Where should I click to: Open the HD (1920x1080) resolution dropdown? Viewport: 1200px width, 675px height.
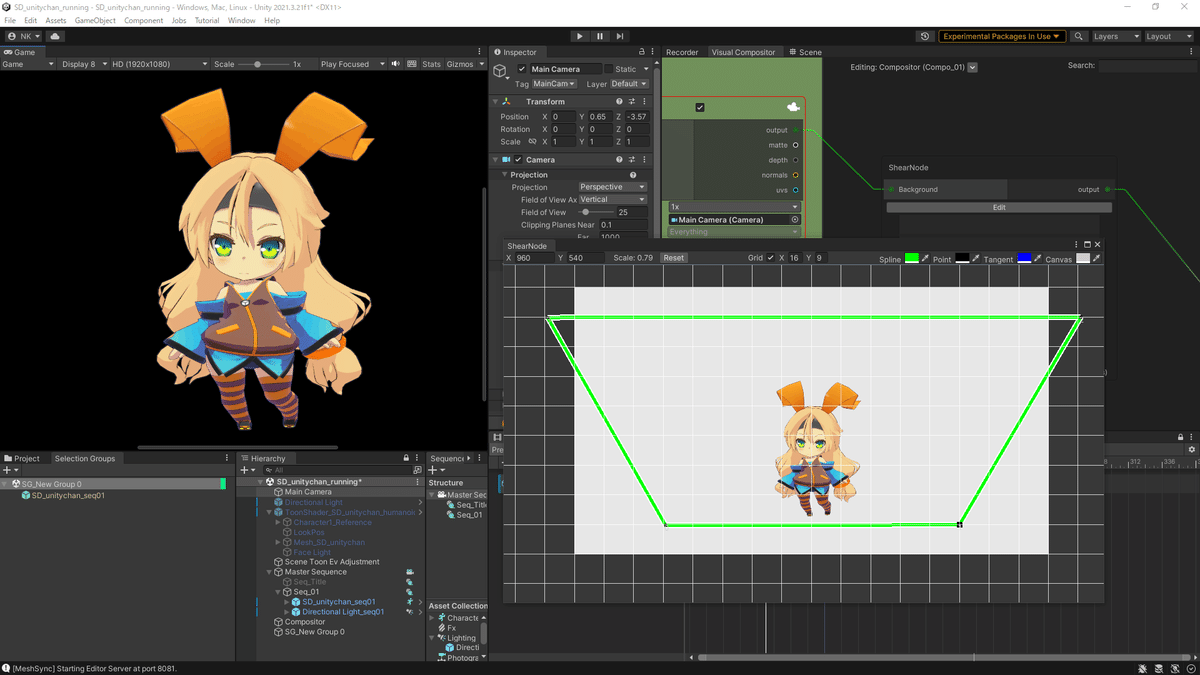(x=159, y=64)
